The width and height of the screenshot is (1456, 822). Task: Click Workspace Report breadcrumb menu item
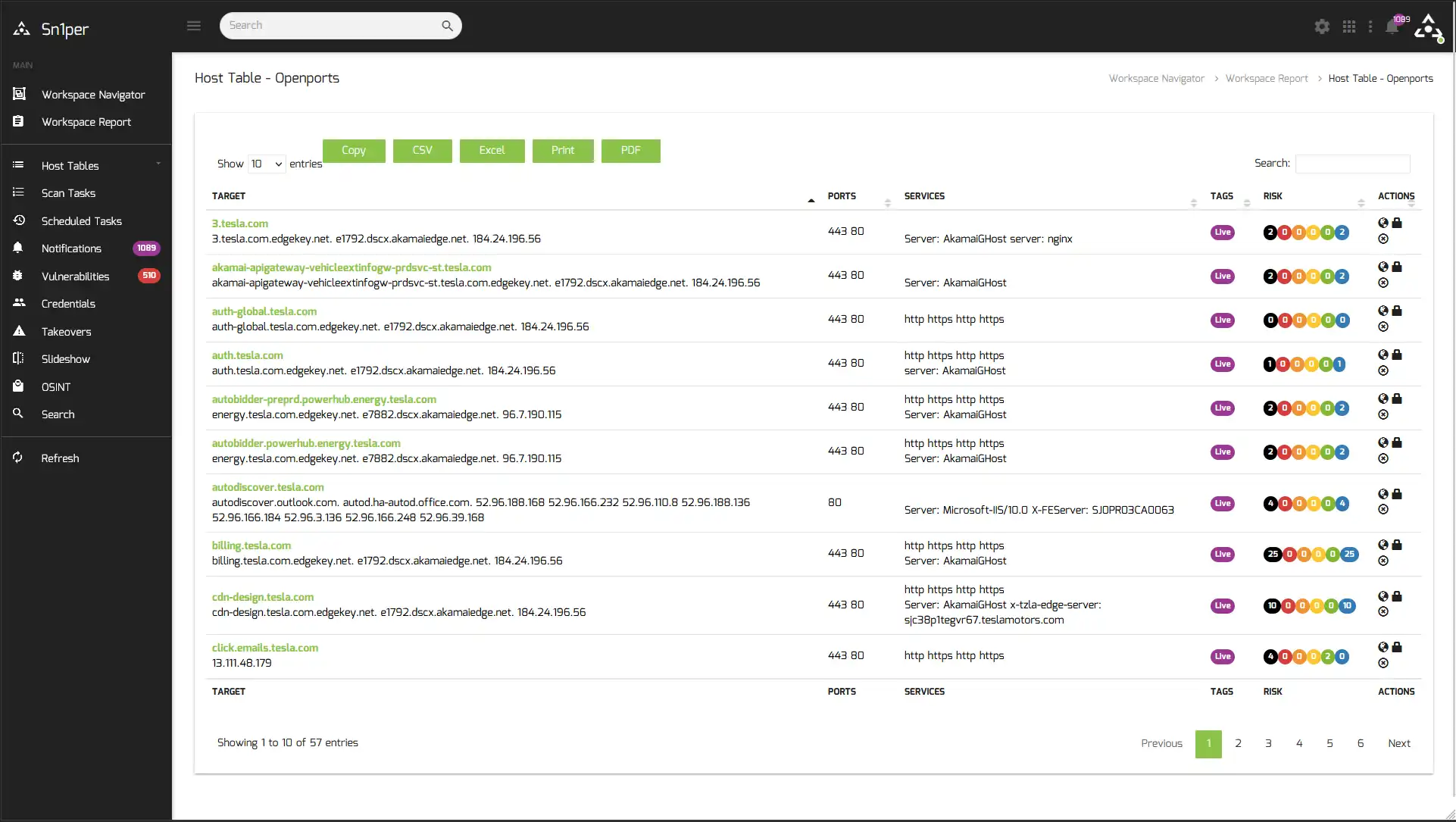coord(1267,78)
